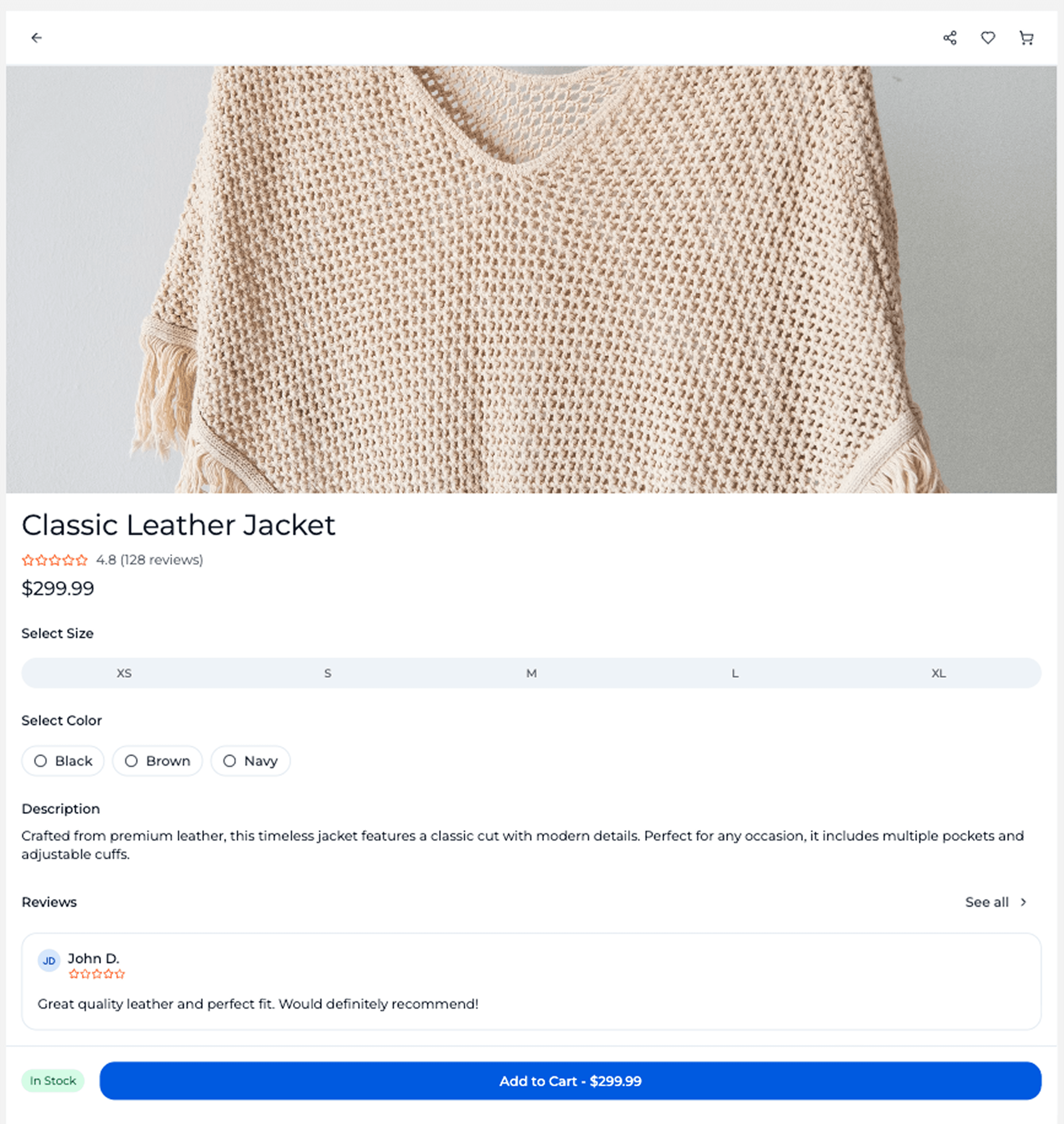Click John D.'s review star rating
The image size is (1064, 1124).
pos(96,974)
